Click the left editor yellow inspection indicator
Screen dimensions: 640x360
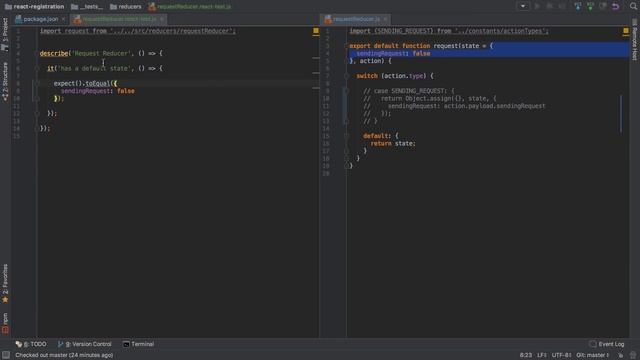tap(316, 31)
